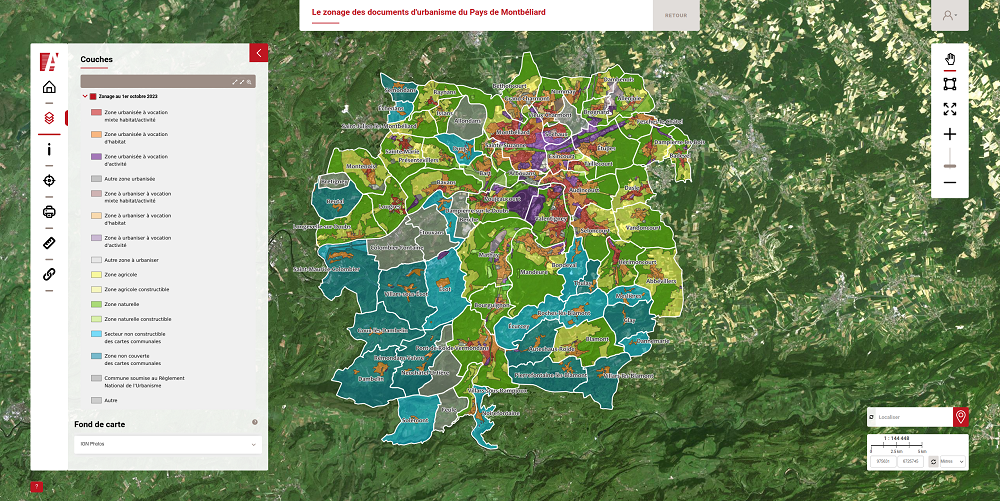Collapse the Zonage au 1er octobre 2023 layer

(85, 96)
